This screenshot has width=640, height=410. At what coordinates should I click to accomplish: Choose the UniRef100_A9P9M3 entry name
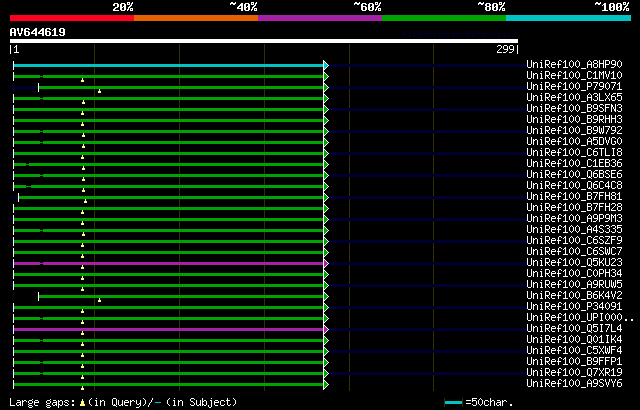pos(574,219)
